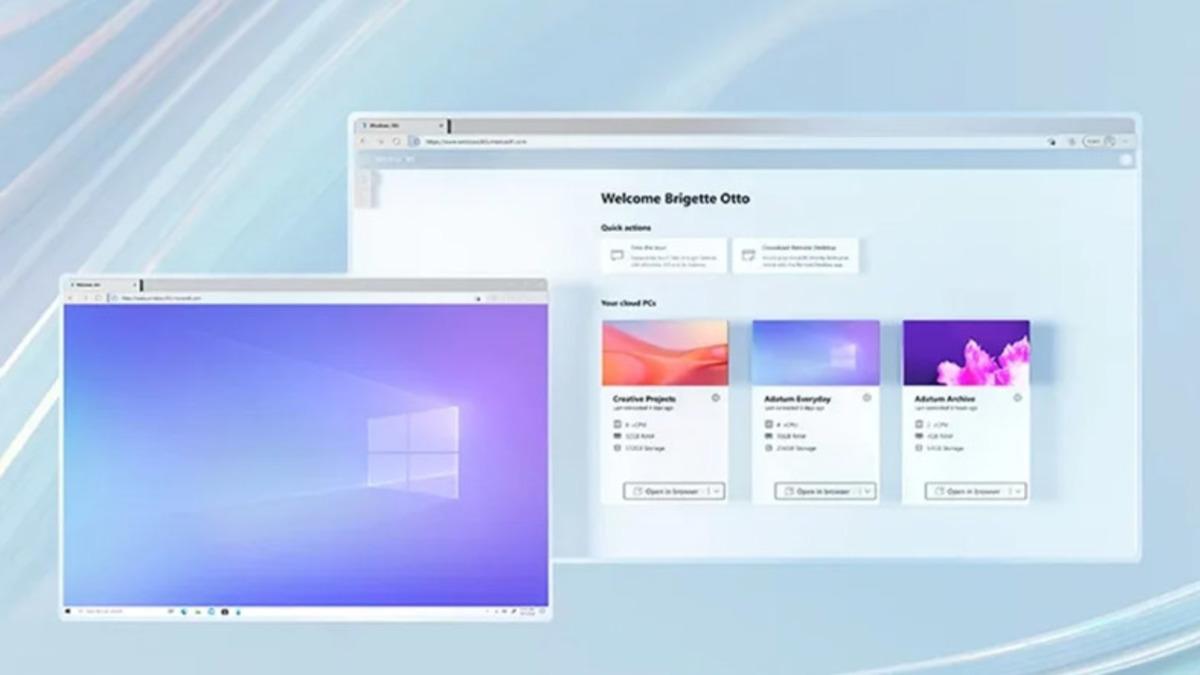Select the browser tab in the front cloud PC window
The width and height of the screenshot is (1200, 675).
pos(100,285)
